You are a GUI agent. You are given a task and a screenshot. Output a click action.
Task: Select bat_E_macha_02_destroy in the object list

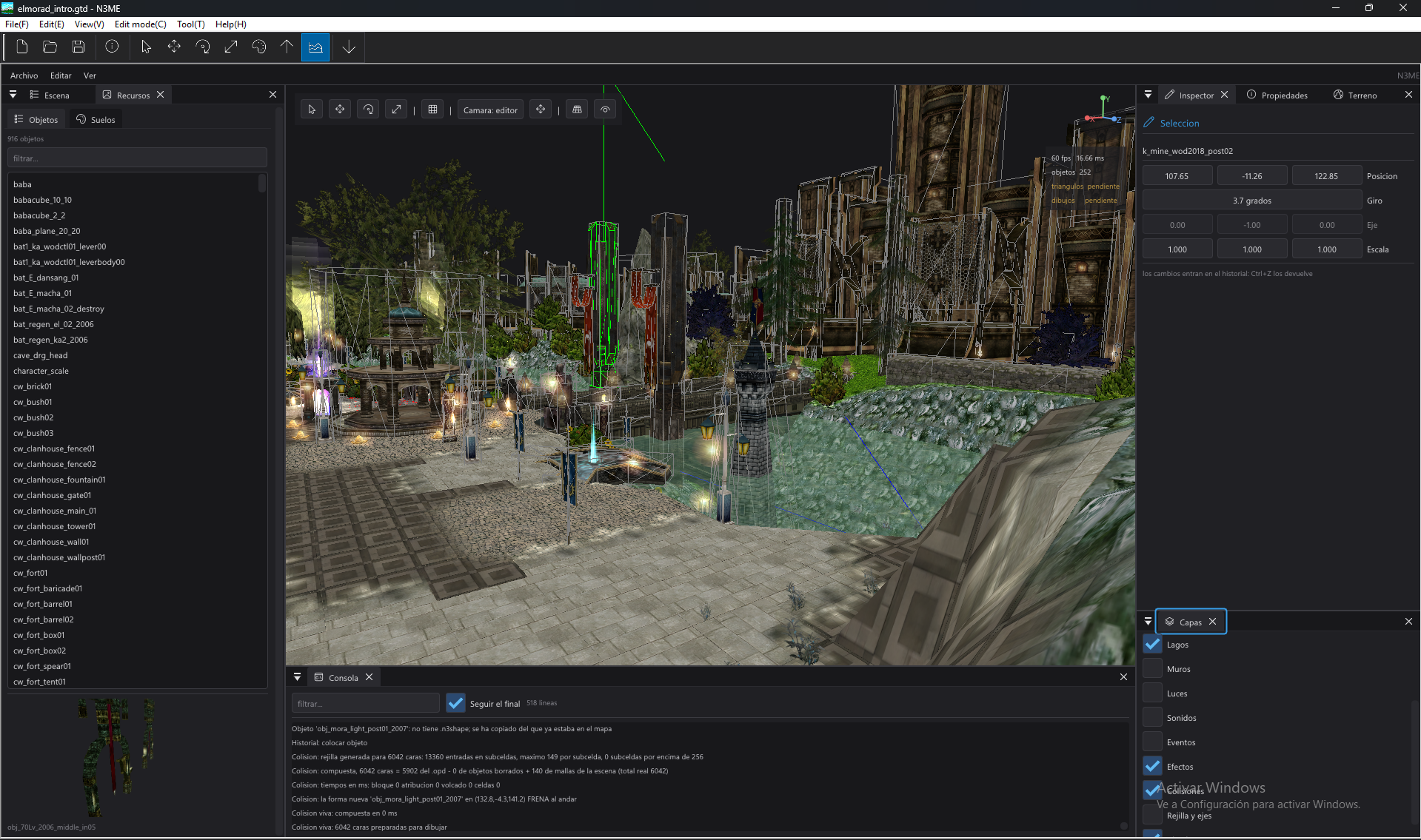58,309
